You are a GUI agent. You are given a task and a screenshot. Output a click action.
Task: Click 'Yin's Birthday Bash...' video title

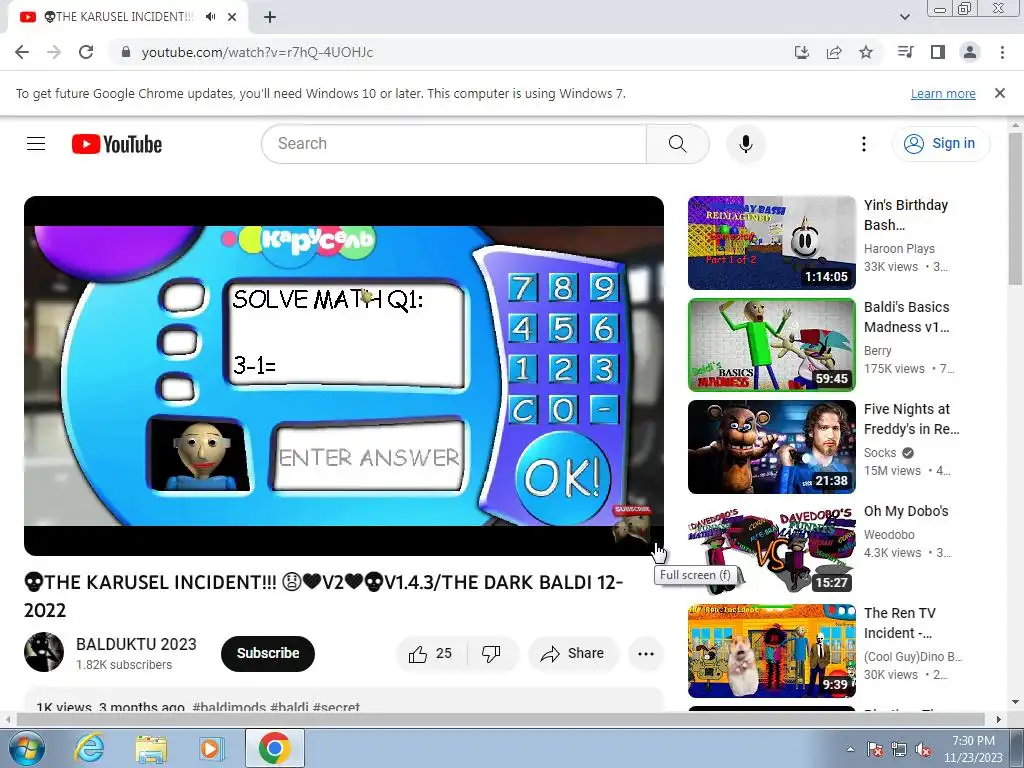click(906, 215)
